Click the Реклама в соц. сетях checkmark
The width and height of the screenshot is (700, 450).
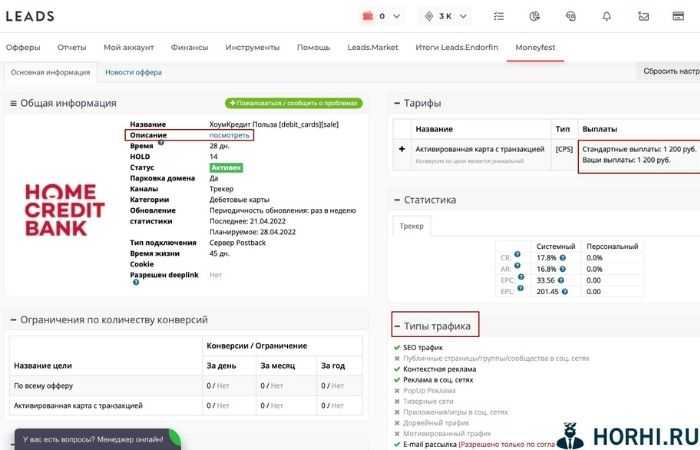pos(397,380)
